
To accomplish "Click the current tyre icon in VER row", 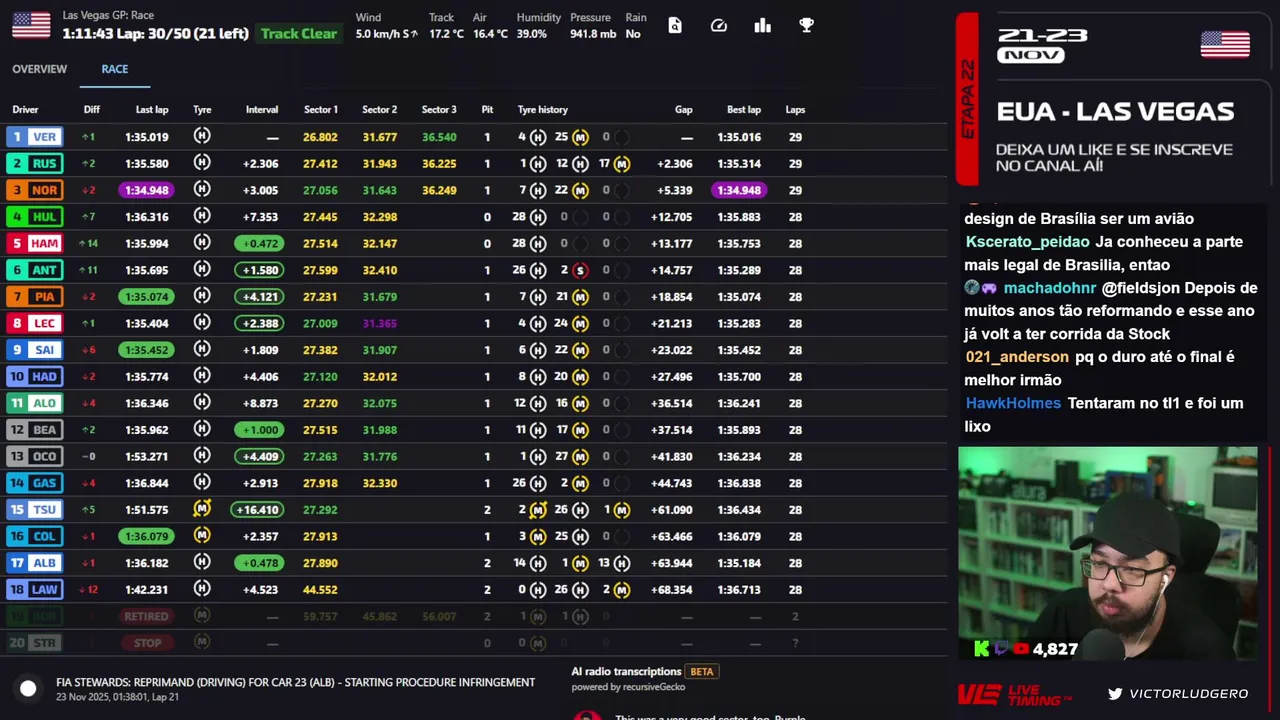I will (x=202, y=136).
